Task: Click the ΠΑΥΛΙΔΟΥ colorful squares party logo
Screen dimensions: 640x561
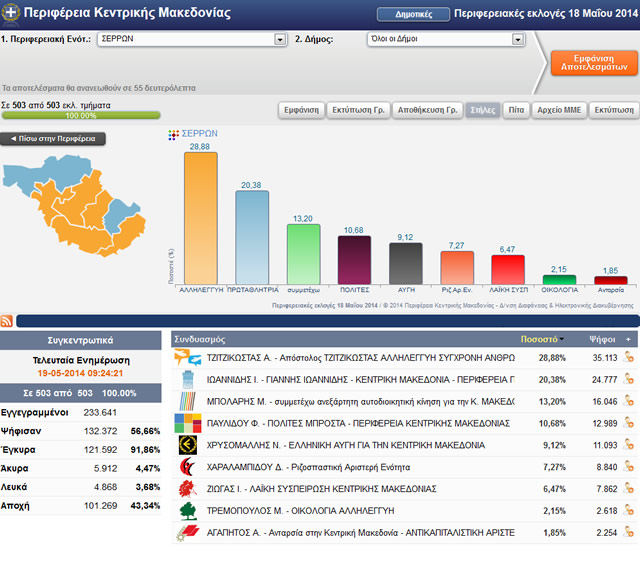Action: pyautogui.click(x=187, y=423)
